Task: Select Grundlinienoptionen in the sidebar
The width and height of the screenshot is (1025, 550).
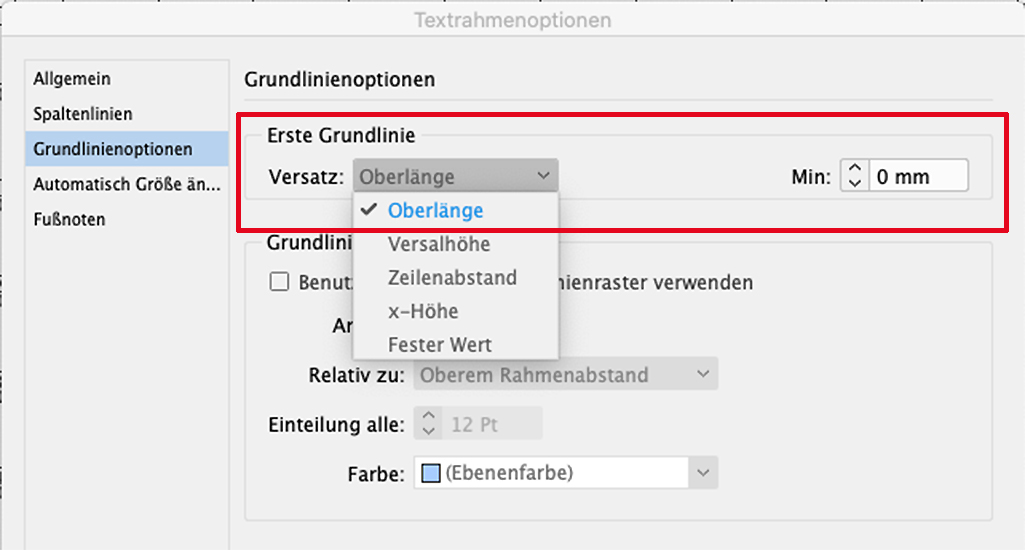Action: click(x=113, y=149)
